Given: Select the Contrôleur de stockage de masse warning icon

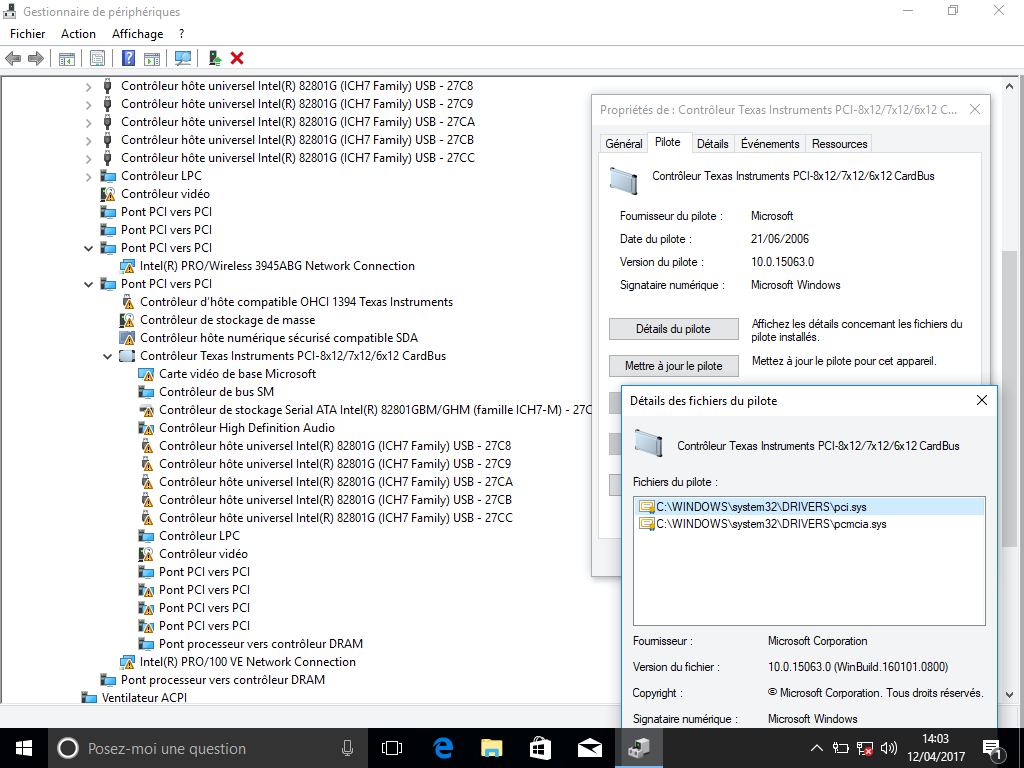Looking at the screenshot, I should pos(127,320).
